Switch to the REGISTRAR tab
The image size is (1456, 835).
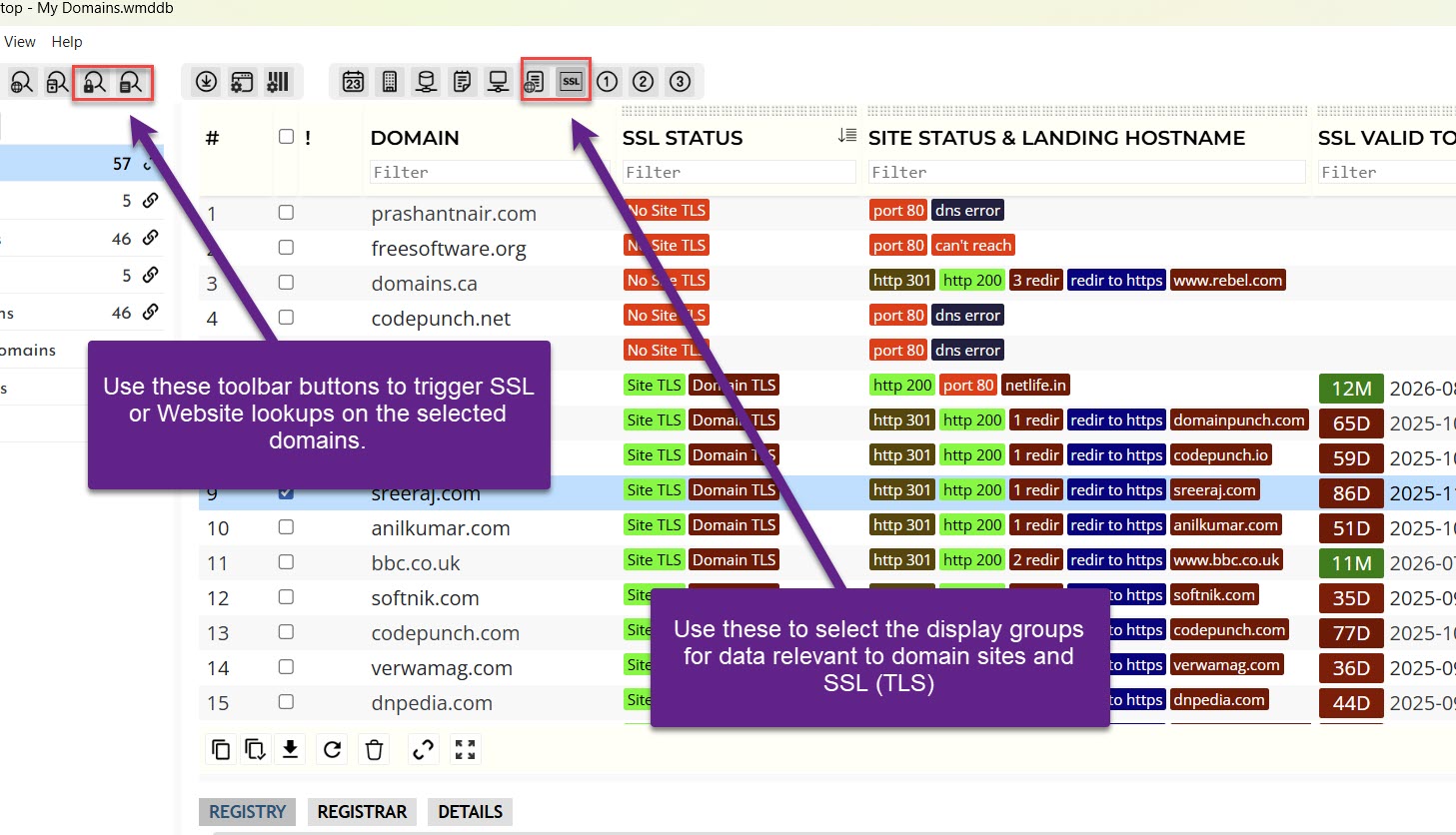[x=362, y=812]
